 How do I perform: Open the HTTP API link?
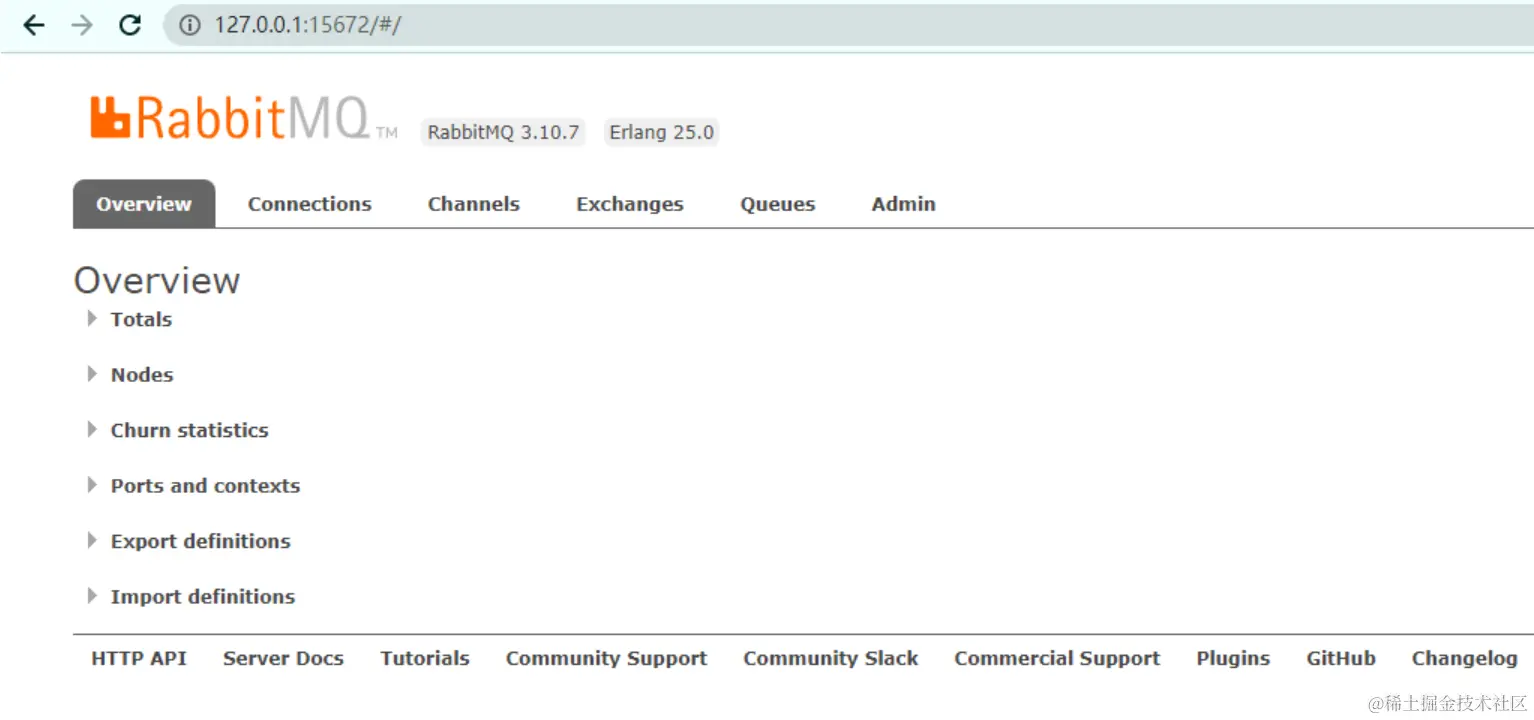(x=139, y=658)
